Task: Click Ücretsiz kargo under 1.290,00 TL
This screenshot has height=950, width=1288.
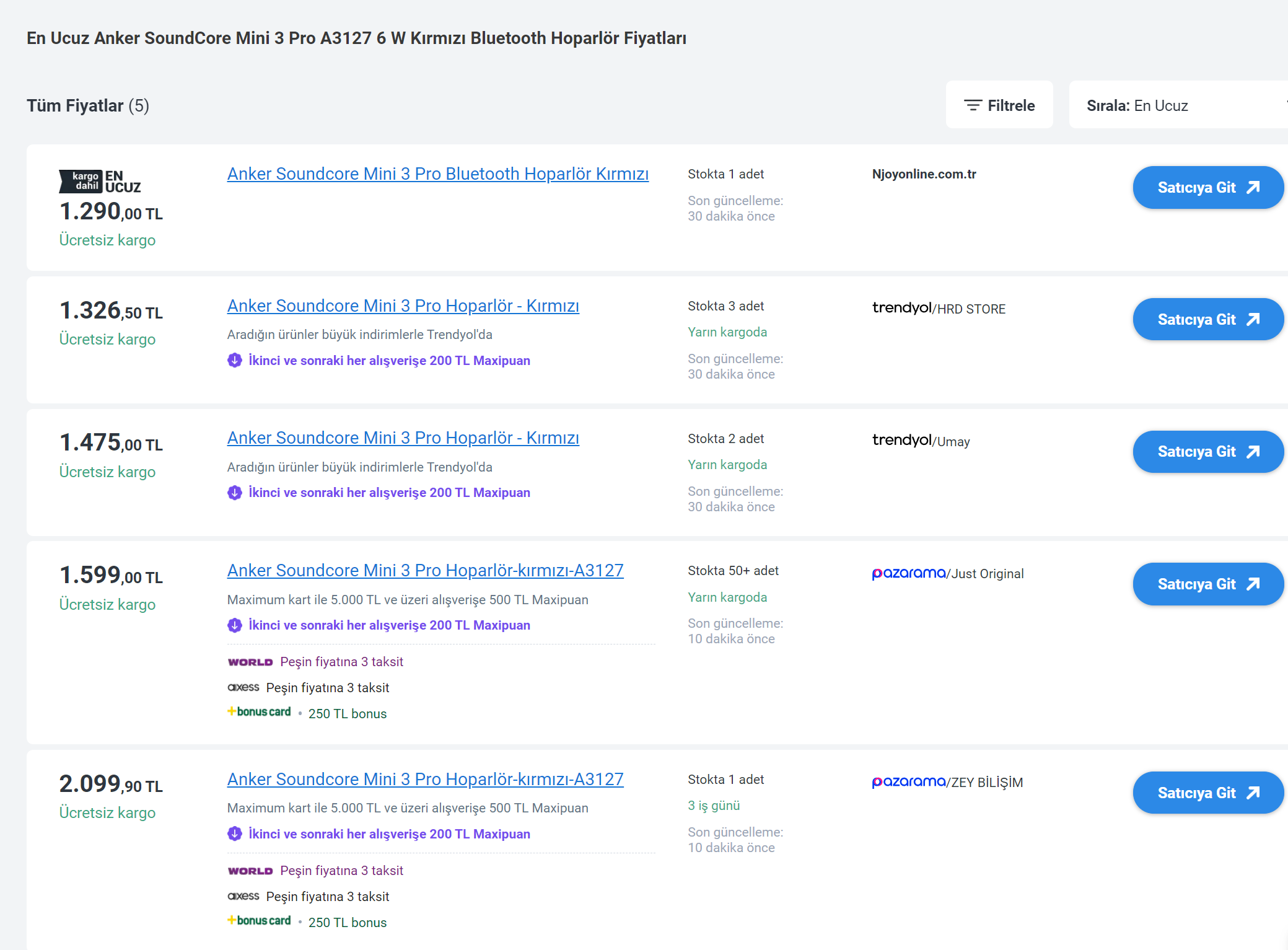Action: (x=107, y=240)
